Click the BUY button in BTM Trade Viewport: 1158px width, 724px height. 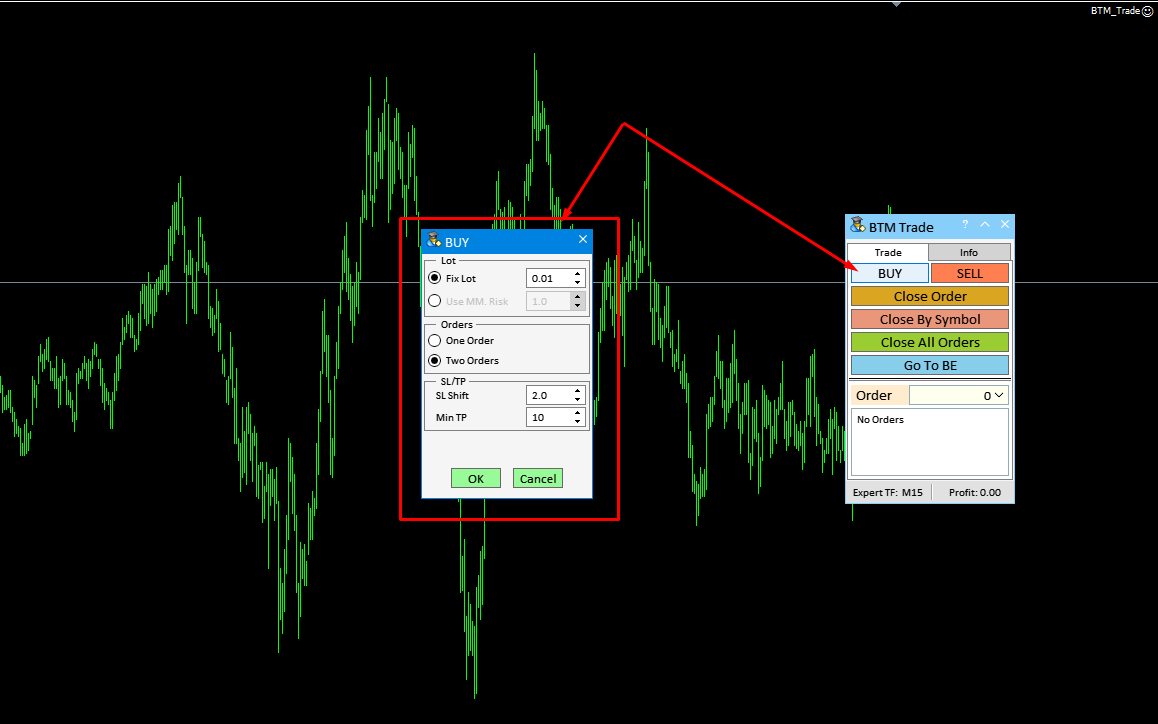coord(890,273)
